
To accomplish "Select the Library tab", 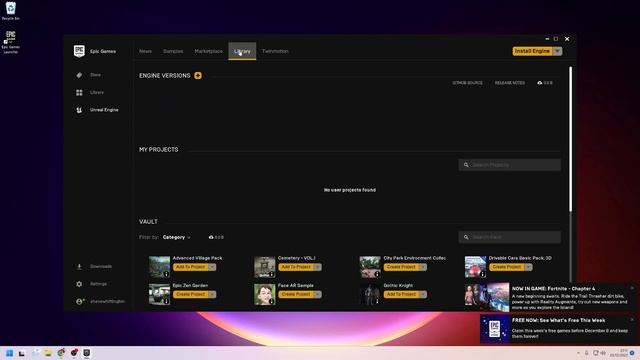I will (x=242, y=51).
